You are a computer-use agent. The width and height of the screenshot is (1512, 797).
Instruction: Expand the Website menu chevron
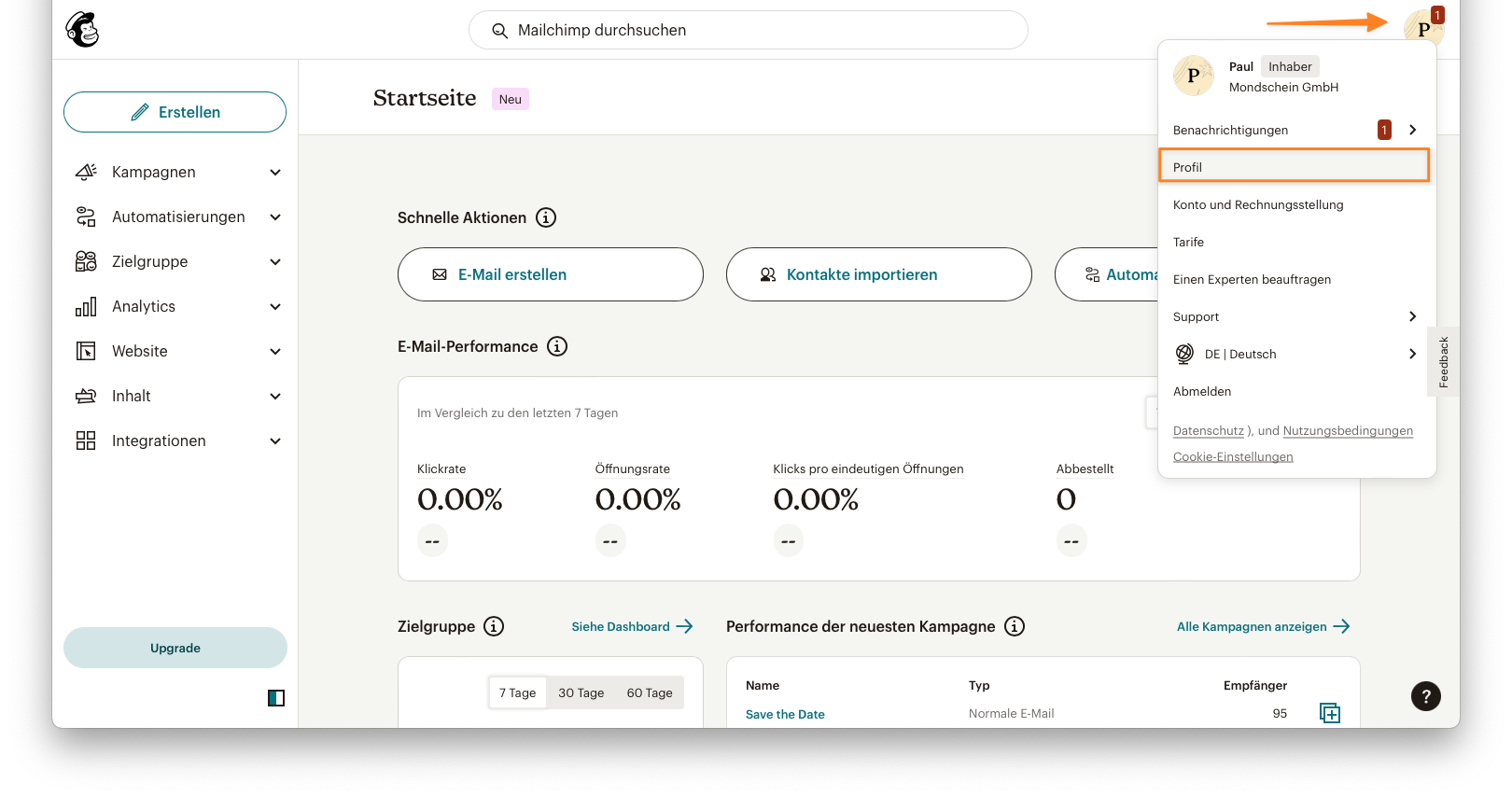point(275,351)
